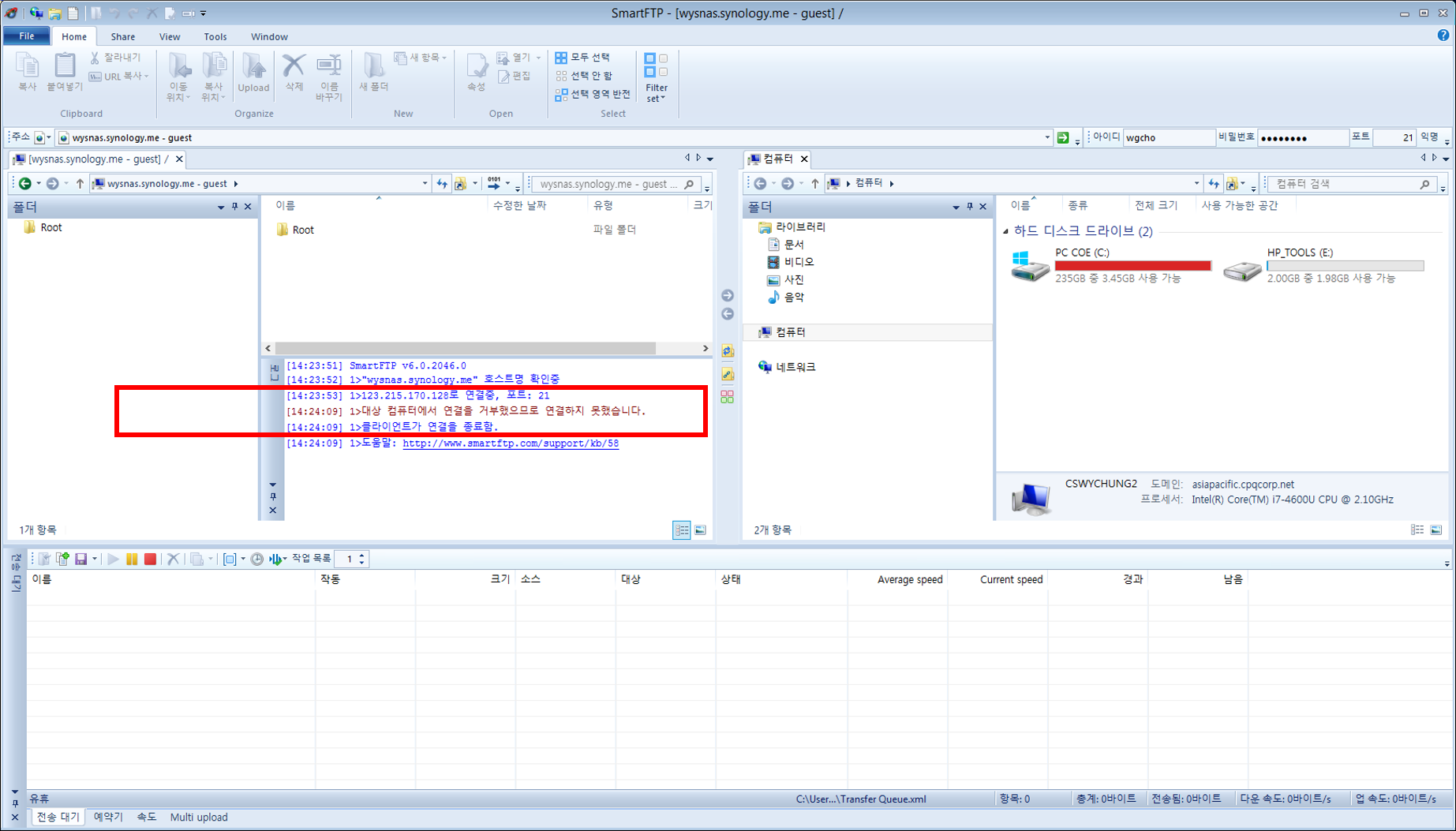The image size is (1456, 831).
Task: Switch to the Tools ribbon tab
Action: tap(215, 36)
